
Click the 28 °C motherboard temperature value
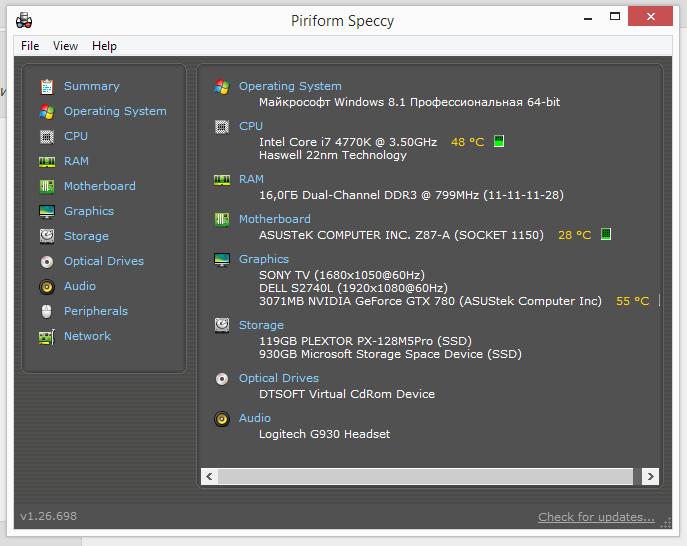click(574, 235)
